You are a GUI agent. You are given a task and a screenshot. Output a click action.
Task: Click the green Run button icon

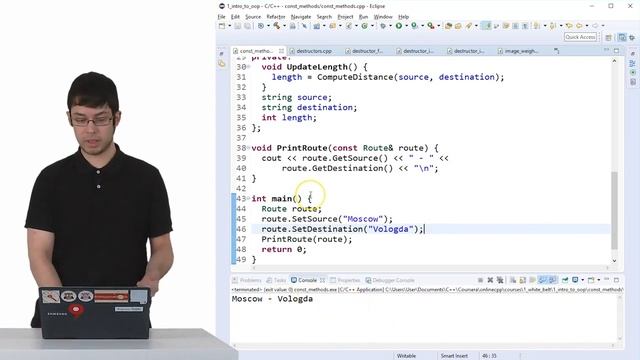click(399, 26)
